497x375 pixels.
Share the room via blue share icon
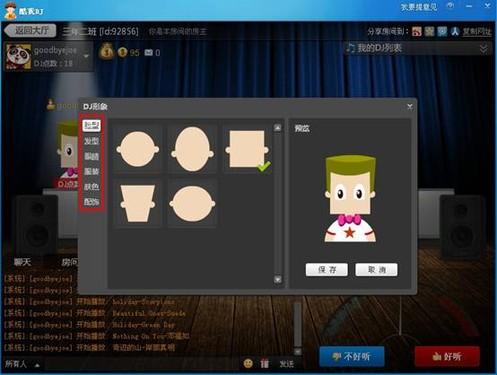pyautogui.click(x=442, y=31)
